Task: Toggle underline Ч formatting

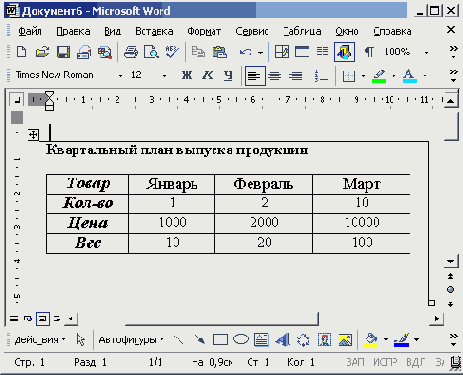Action: click(x=228, y=76)
